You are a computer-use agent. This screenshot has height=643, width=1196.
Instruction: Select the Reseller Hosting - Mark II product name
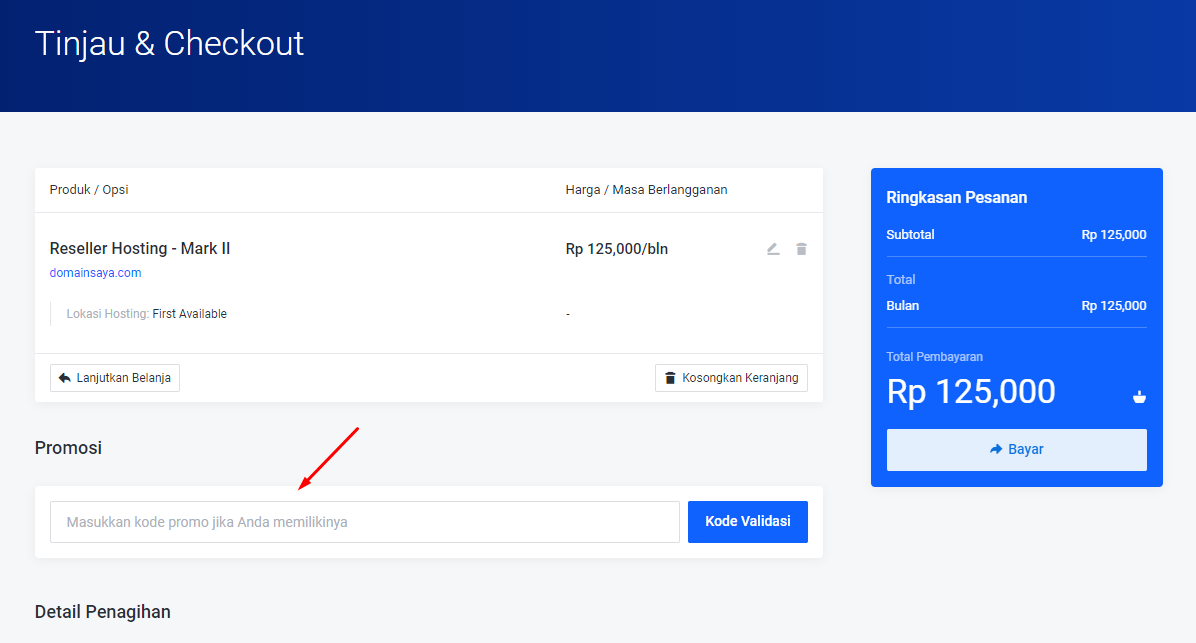click(x=140, y=249)
